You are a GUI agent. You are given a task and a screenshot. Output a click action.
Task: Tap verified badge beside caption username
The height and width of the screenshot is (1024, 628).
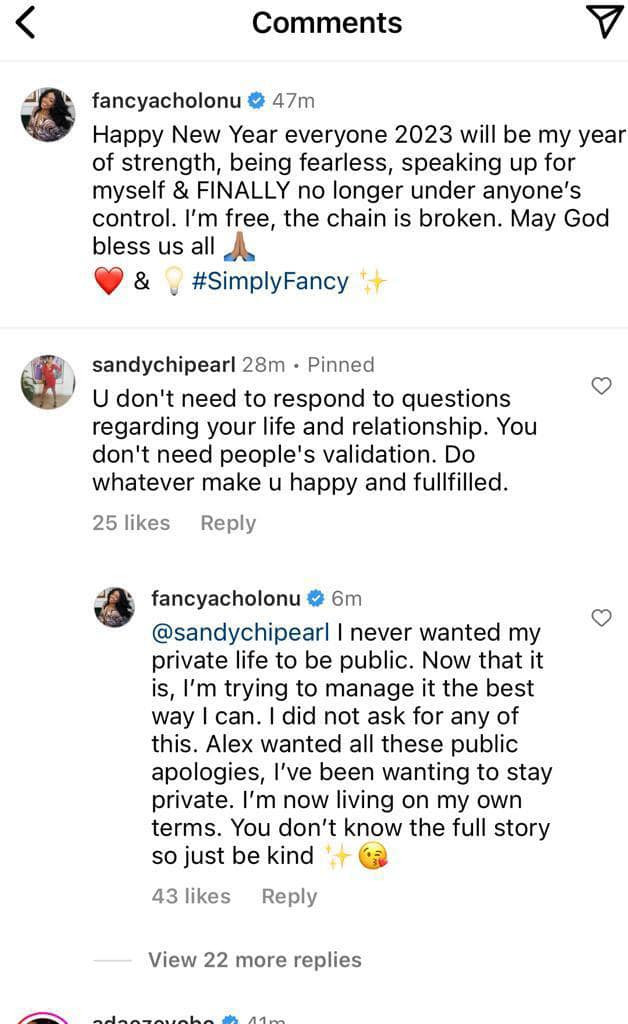click(x=256, y=100)
